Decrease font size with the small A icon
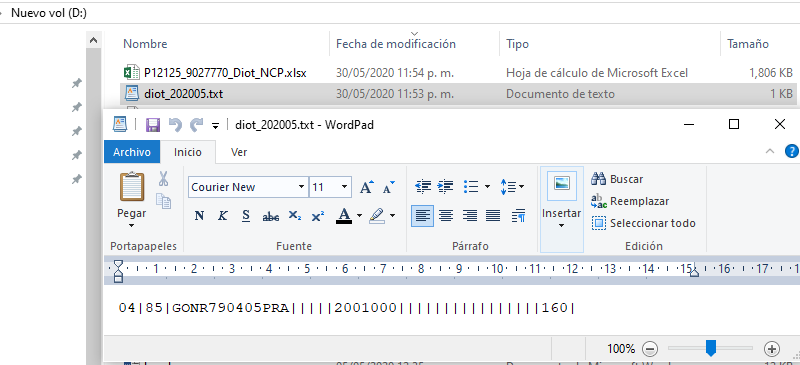The width and height of the screenshot is (800, 365). (388, 187)
